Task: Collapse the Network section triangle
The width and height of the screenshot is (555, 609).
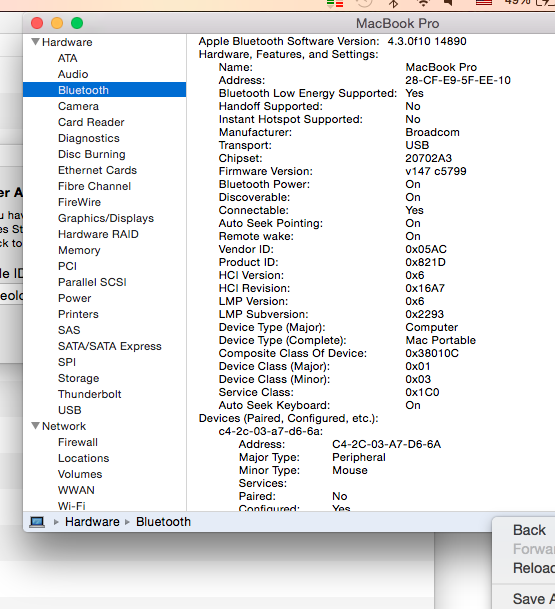Action: 35,426
